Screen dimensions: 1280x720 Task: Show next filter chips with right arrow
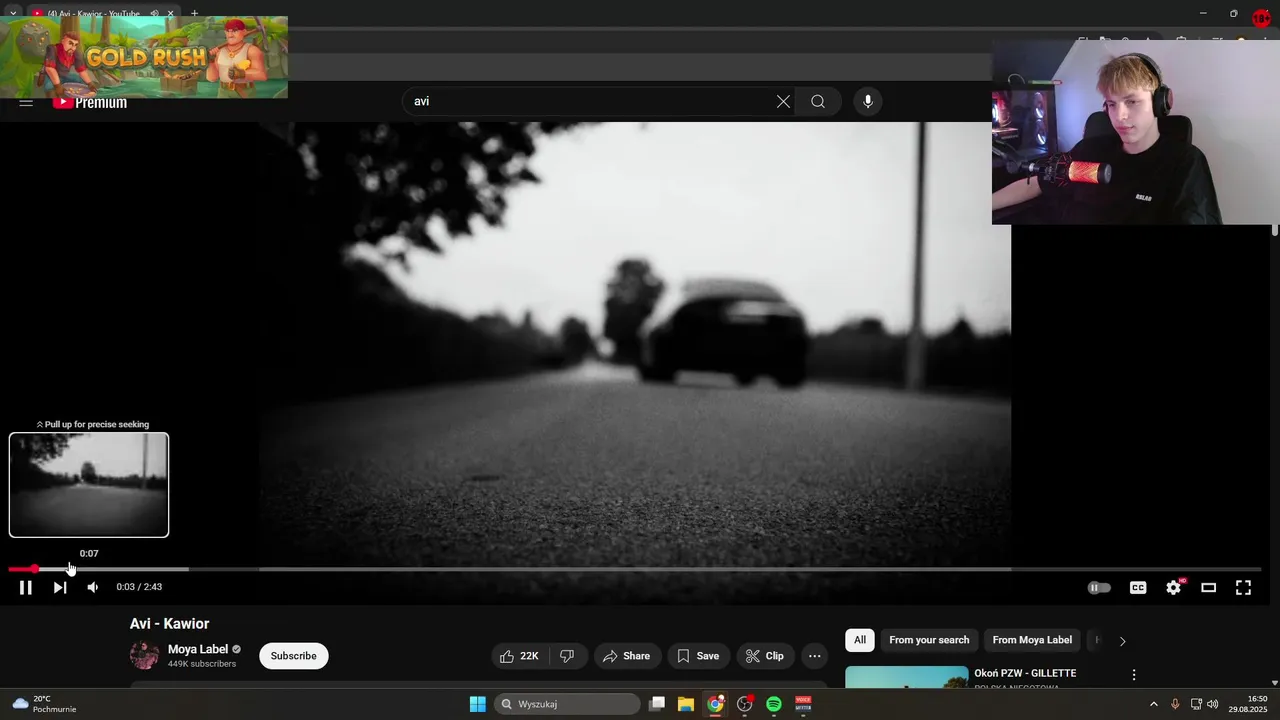[1122, 641]
